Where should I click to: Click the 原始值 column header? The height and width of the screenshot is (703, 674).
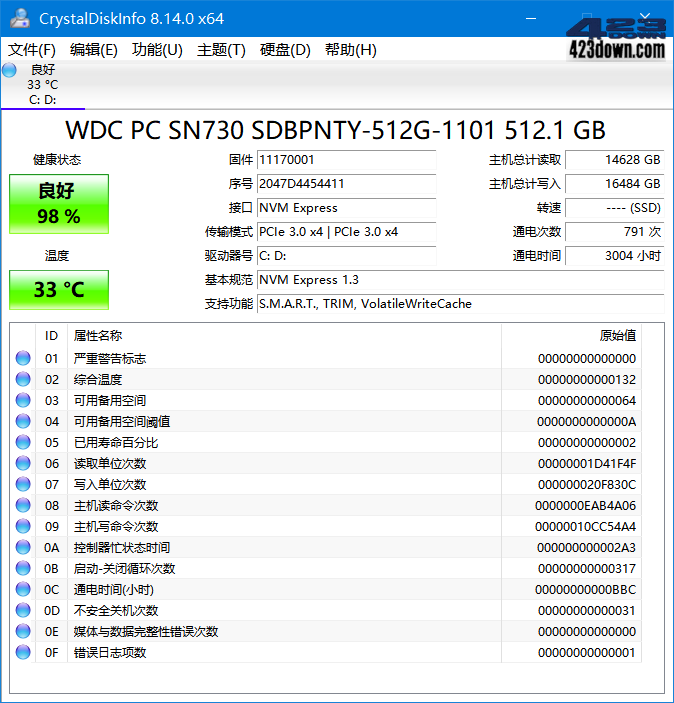(571, 336)
